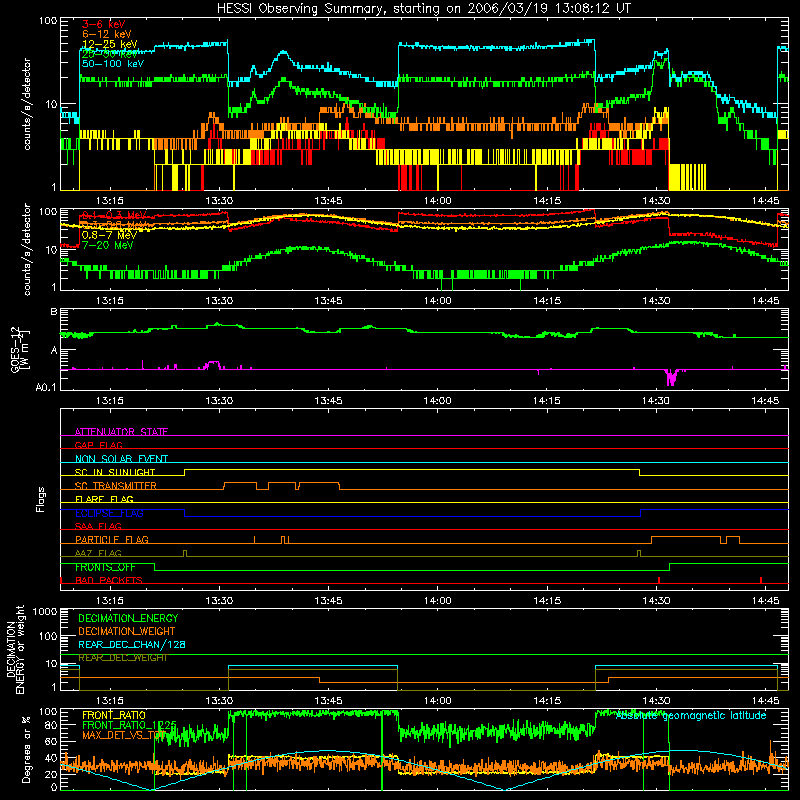This screenshot has height=800, width=800.
Task: Select the FRONT_RATIO_1225 legend label
Action: pos(129,725)
